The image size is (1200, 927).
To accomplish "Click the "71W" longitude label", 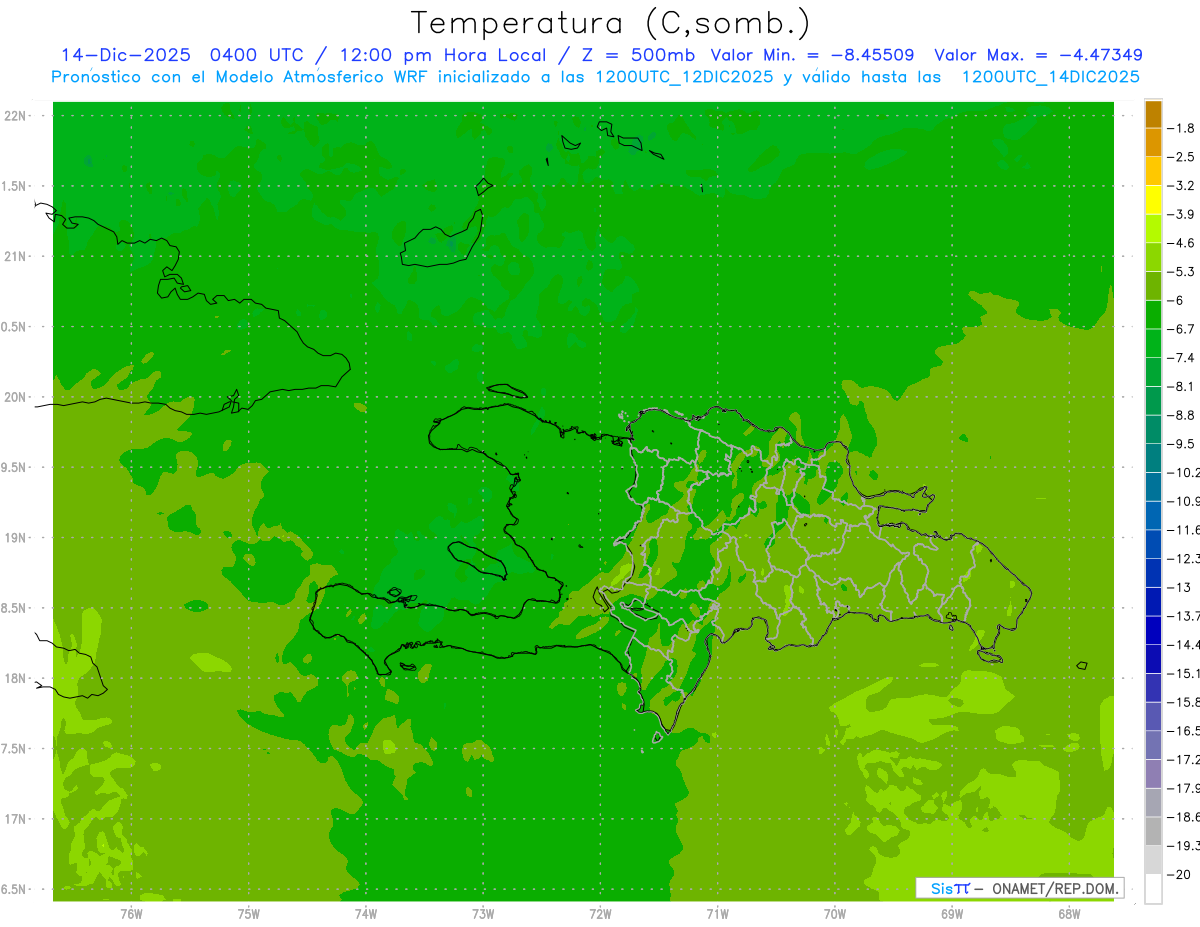I will point(717,914).
